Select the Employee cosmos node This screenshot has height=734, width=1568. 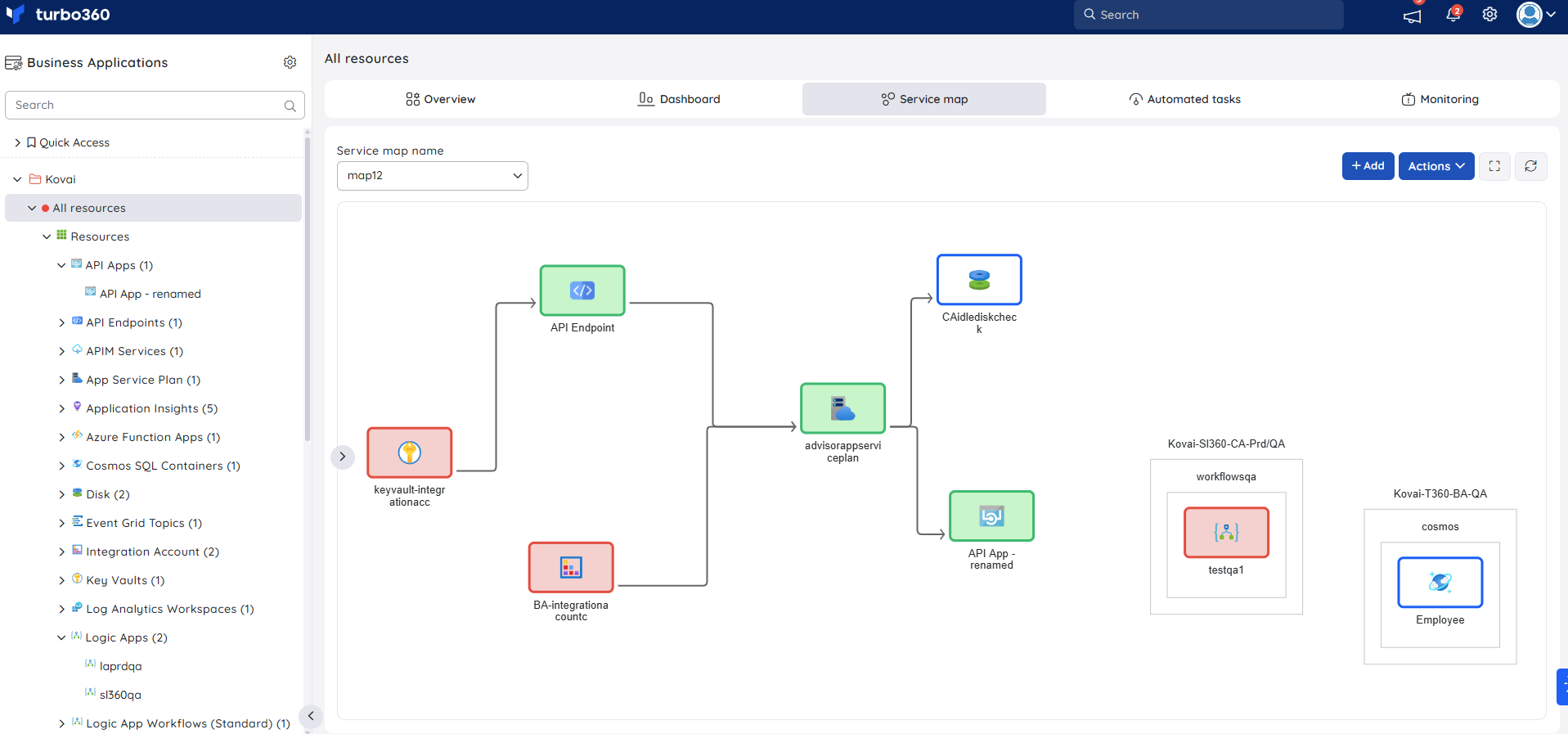pos(1440,583)
